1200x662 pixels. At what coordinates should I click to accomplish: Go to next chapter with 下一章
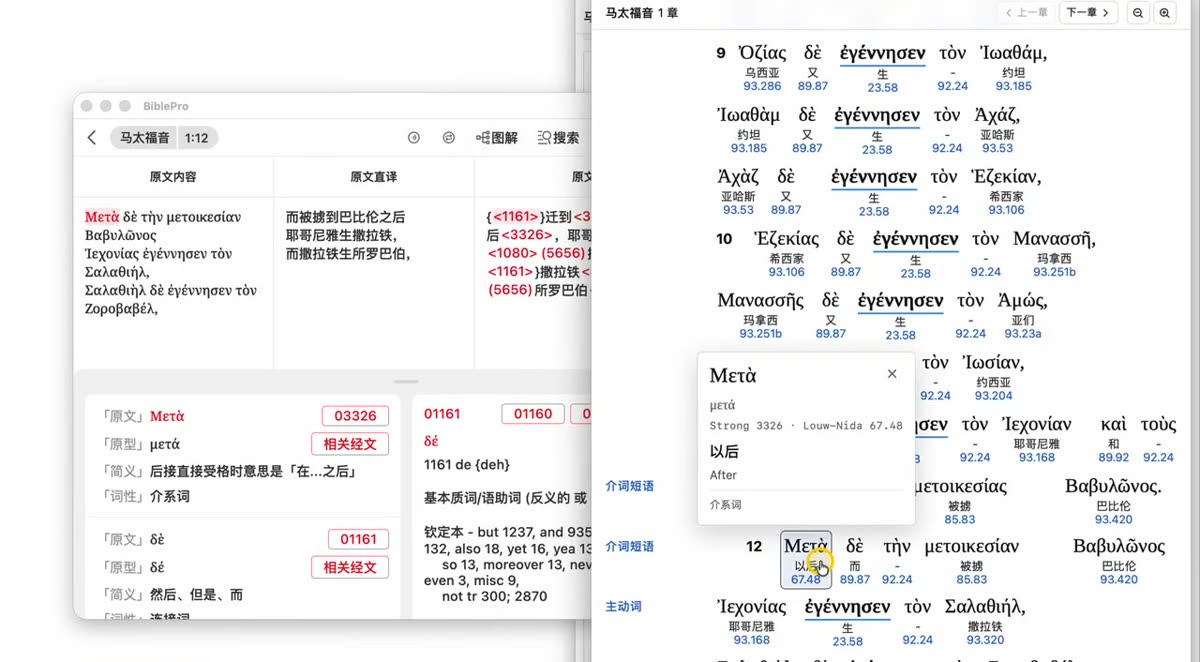(x=1088, y=13)
